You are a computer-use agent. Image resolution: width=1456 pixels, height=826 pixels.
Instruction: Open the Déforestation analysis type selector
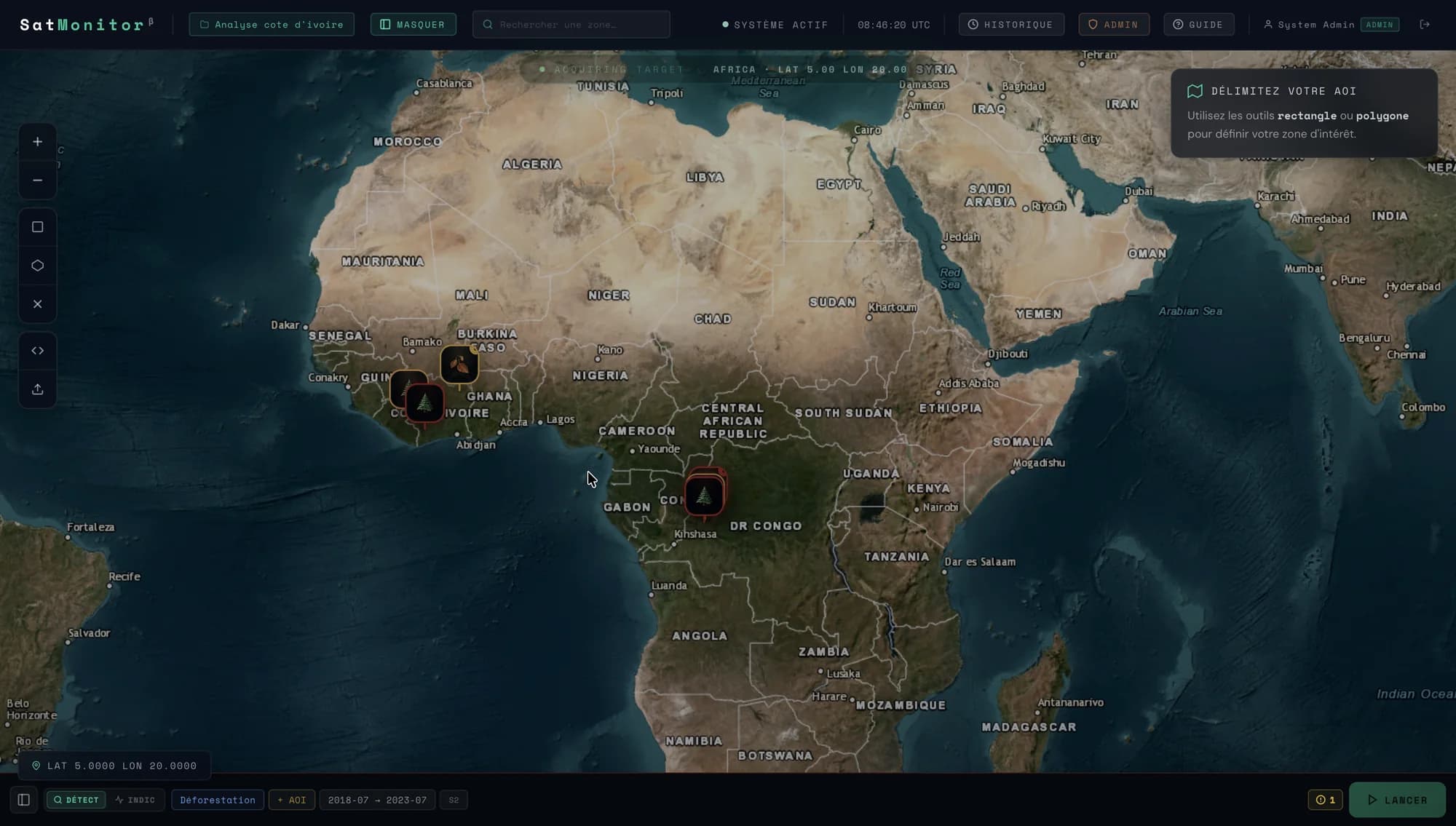(218, 800)
